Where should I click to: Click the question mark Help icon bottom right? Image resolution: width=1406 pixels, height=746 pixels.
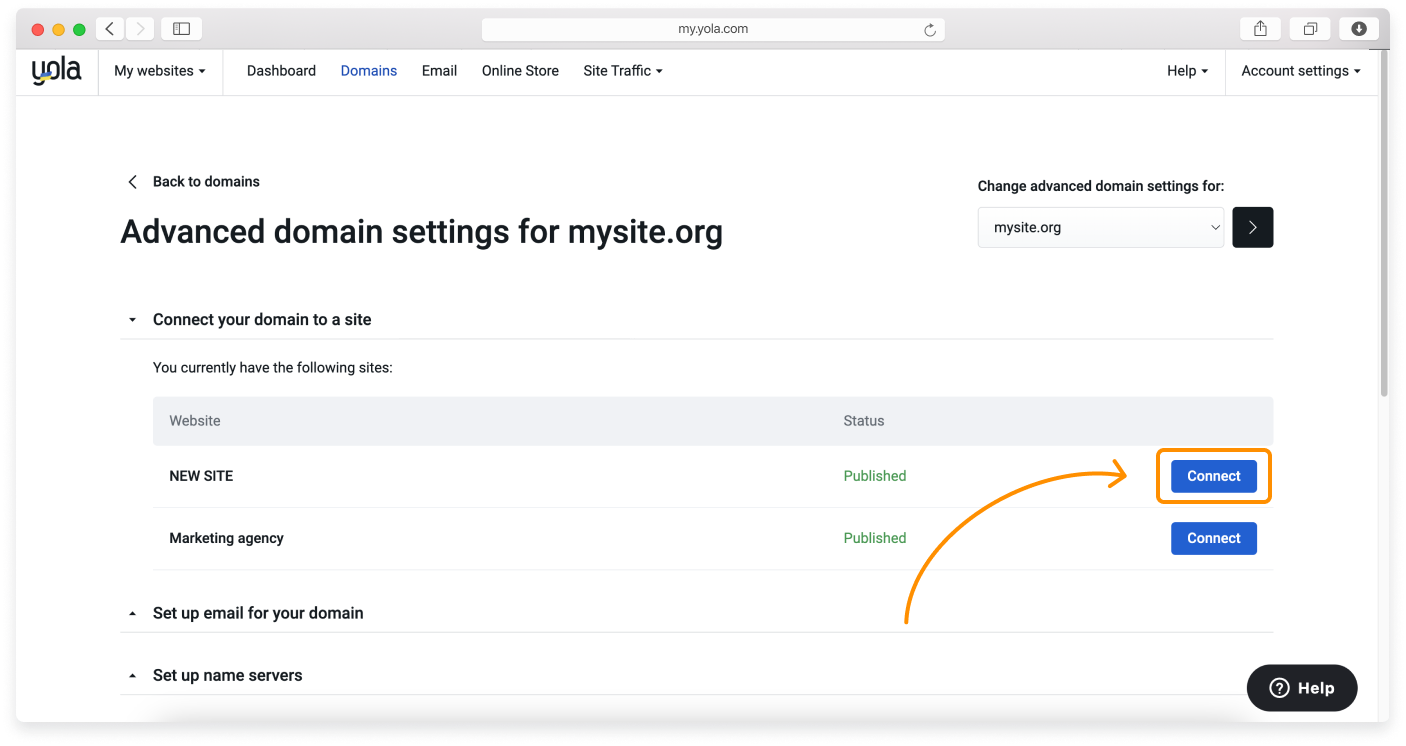[1279, 688]
